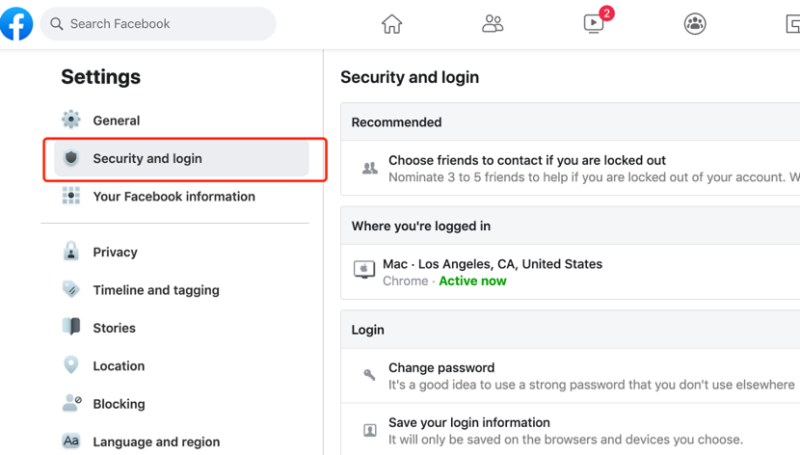Open Language and region settings

156,442
